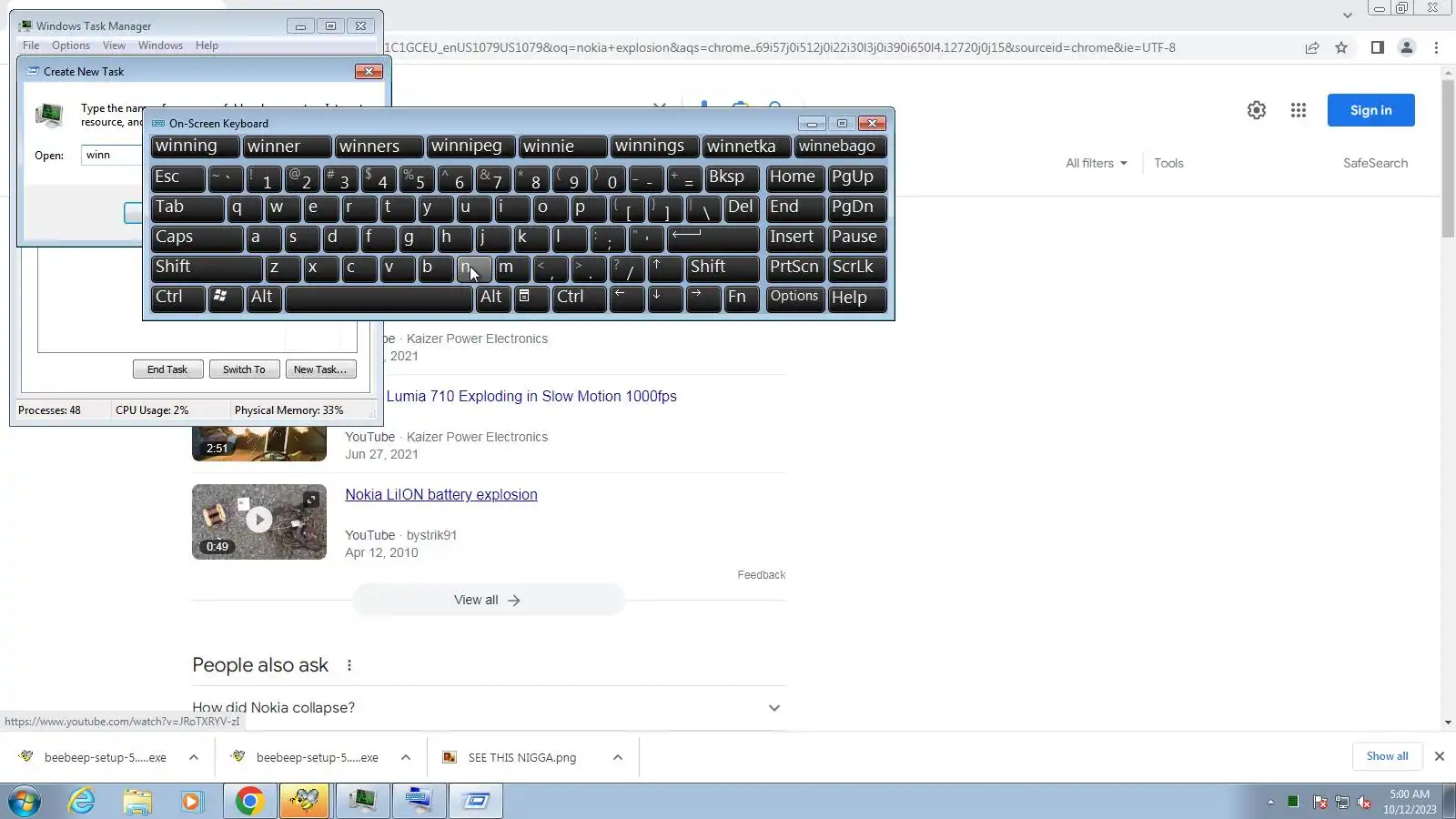Toggle ScrLk key on On-Screen Keyboard

click(857, 268)
